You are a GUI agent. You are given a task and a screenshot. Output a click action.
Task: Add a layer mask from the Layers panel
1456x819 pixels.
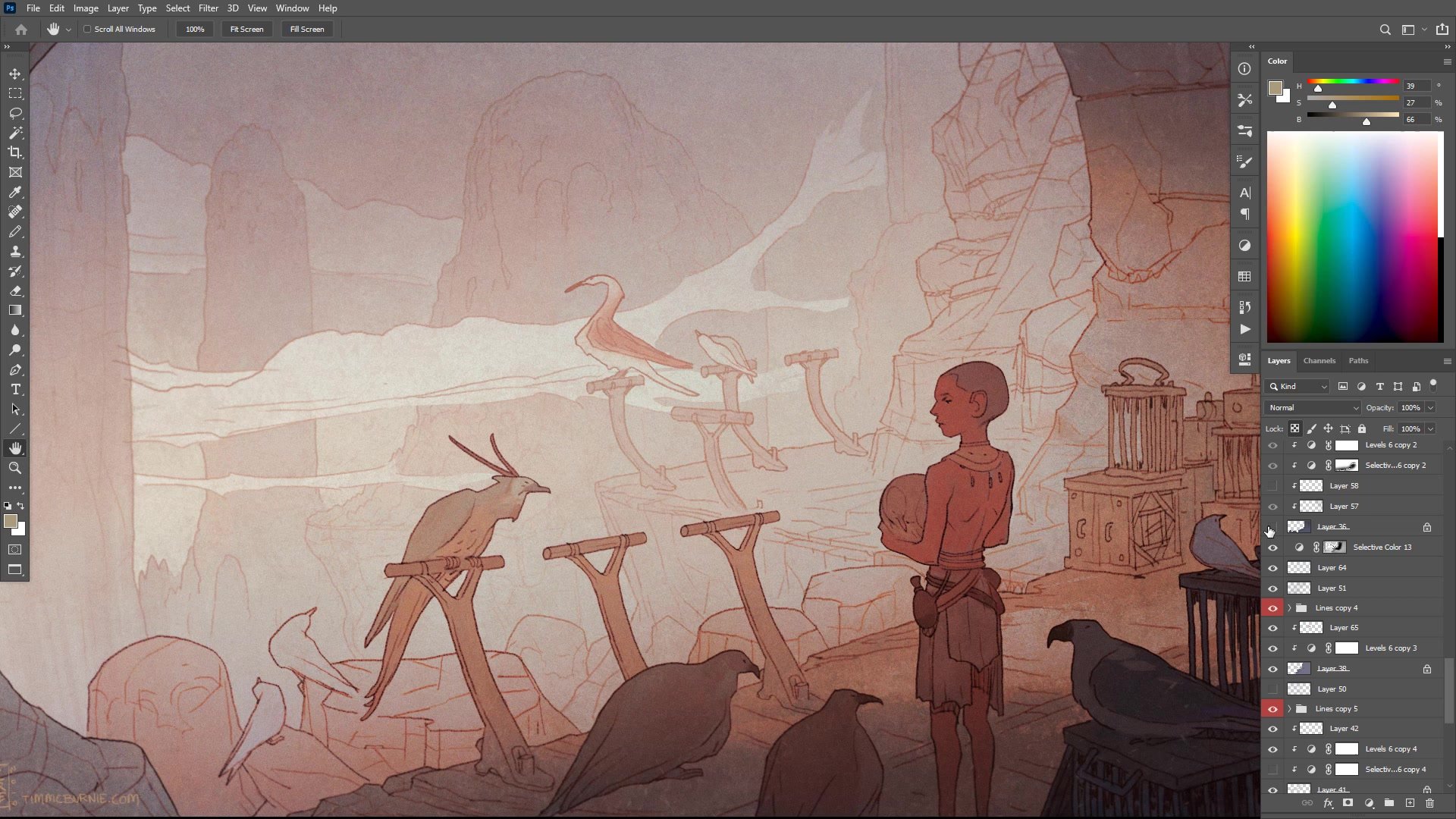click(x=1348, y=803)
